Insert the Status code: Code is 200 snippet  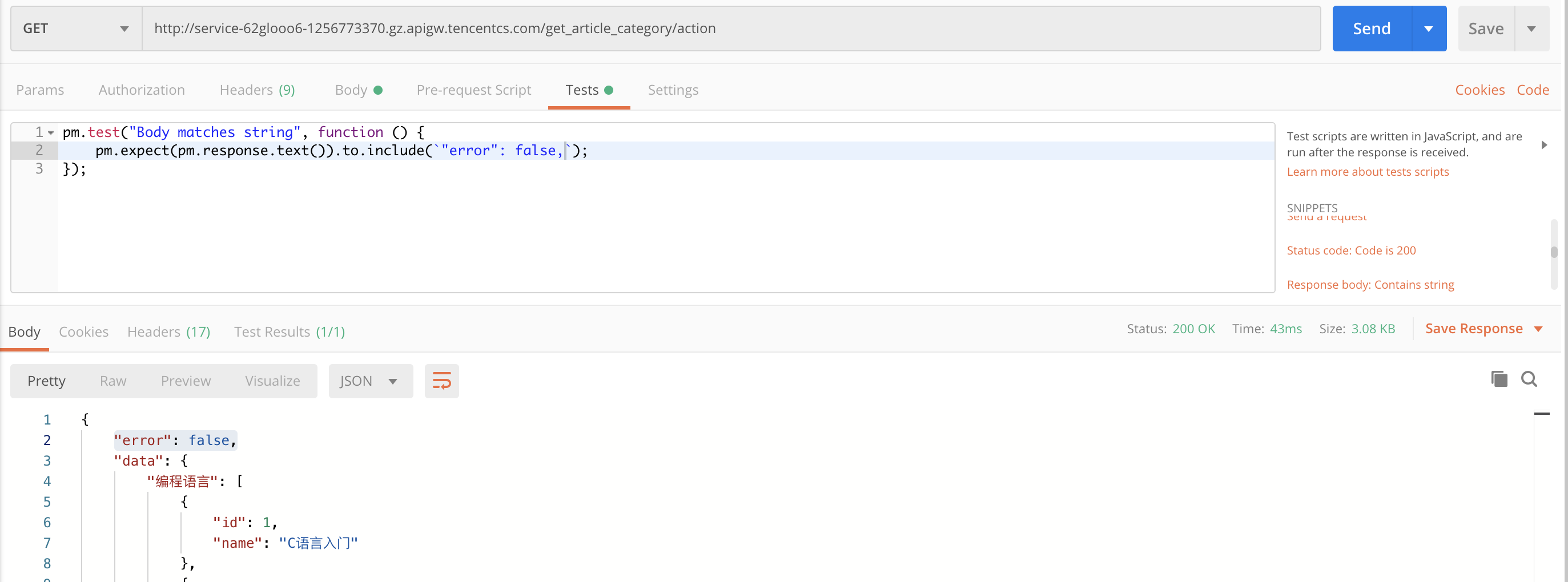(x=1352, y=250)
